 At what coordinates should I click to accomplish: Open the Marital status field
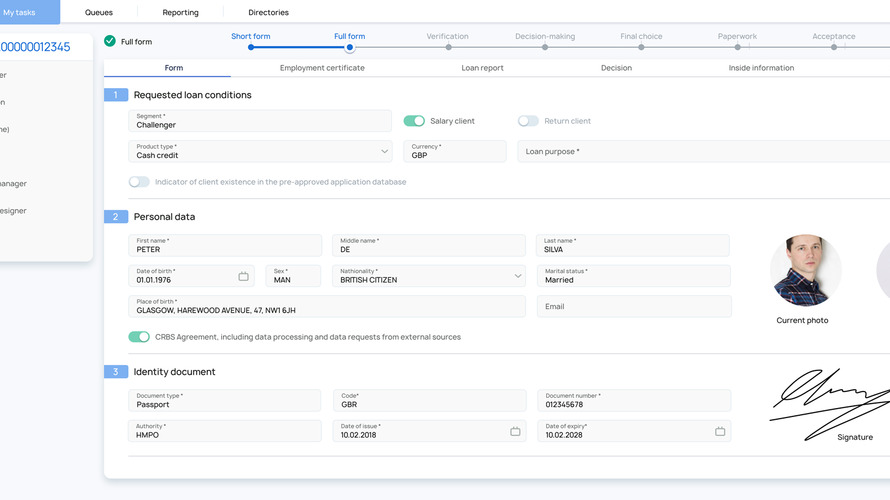pos(633,276)
